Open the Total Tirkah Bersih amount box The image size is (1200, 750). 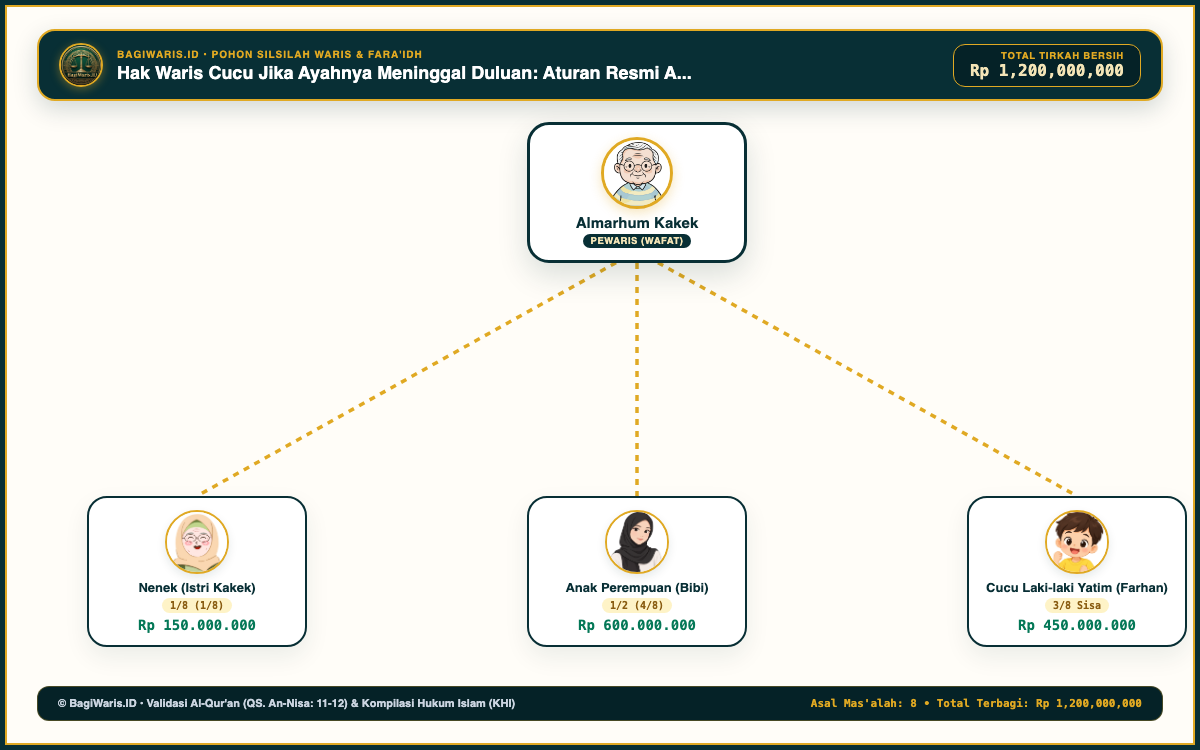click(1047, 65)
